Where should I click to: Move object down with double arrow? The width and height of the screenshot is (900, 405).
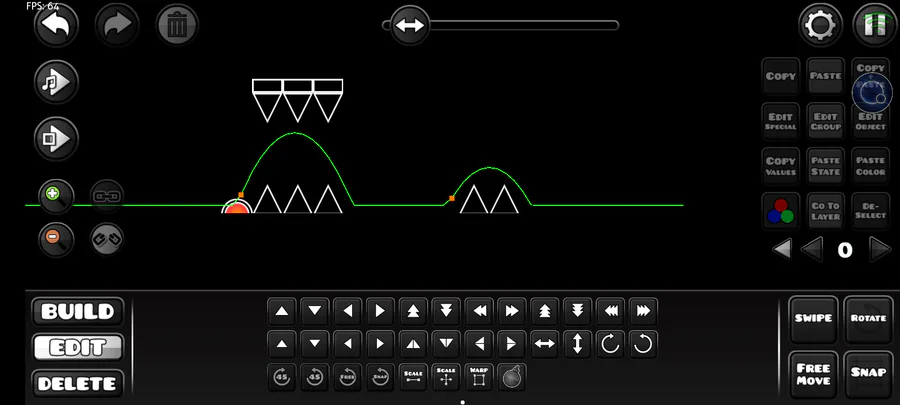tap(446, 311)
